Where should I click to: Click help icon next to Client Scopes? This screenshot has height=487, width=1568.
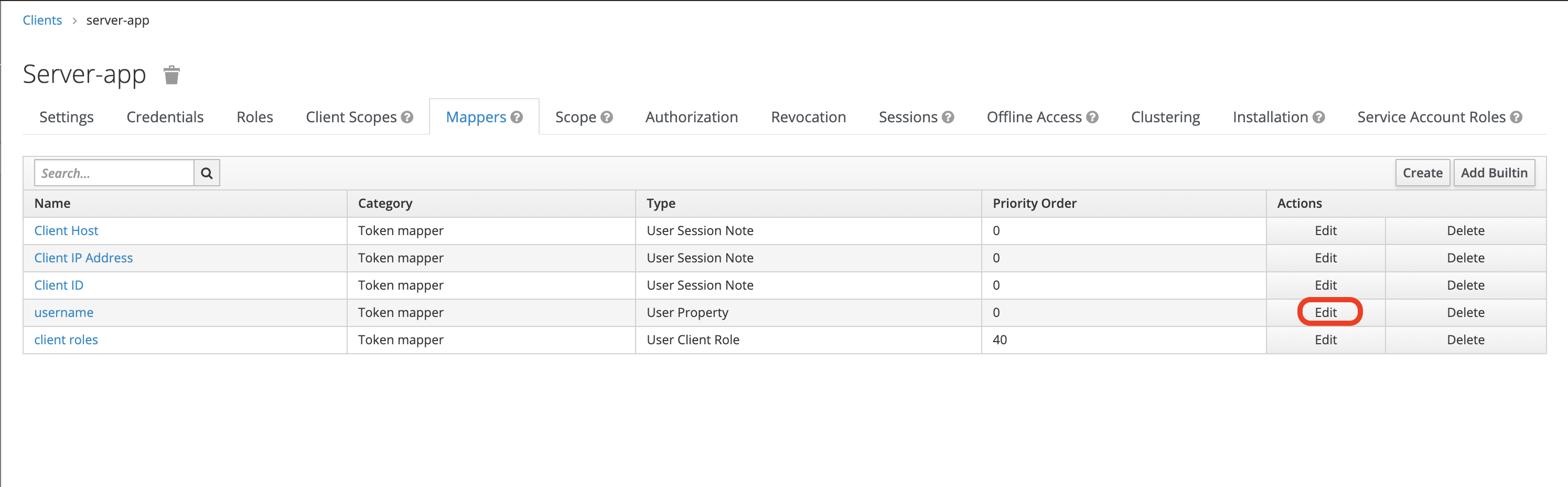coord(407,117)
